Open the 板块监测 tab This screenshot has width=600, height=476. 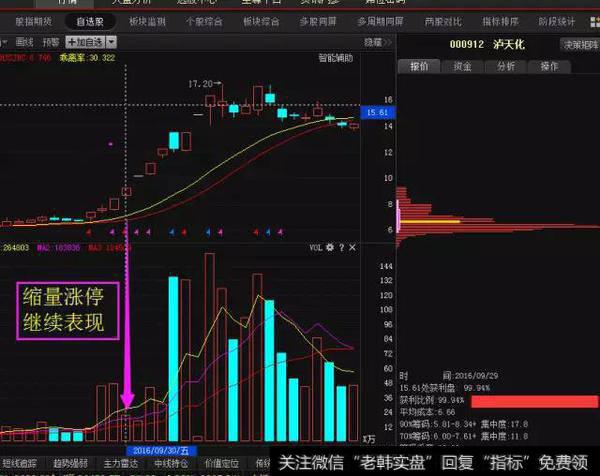coord(146,20)
